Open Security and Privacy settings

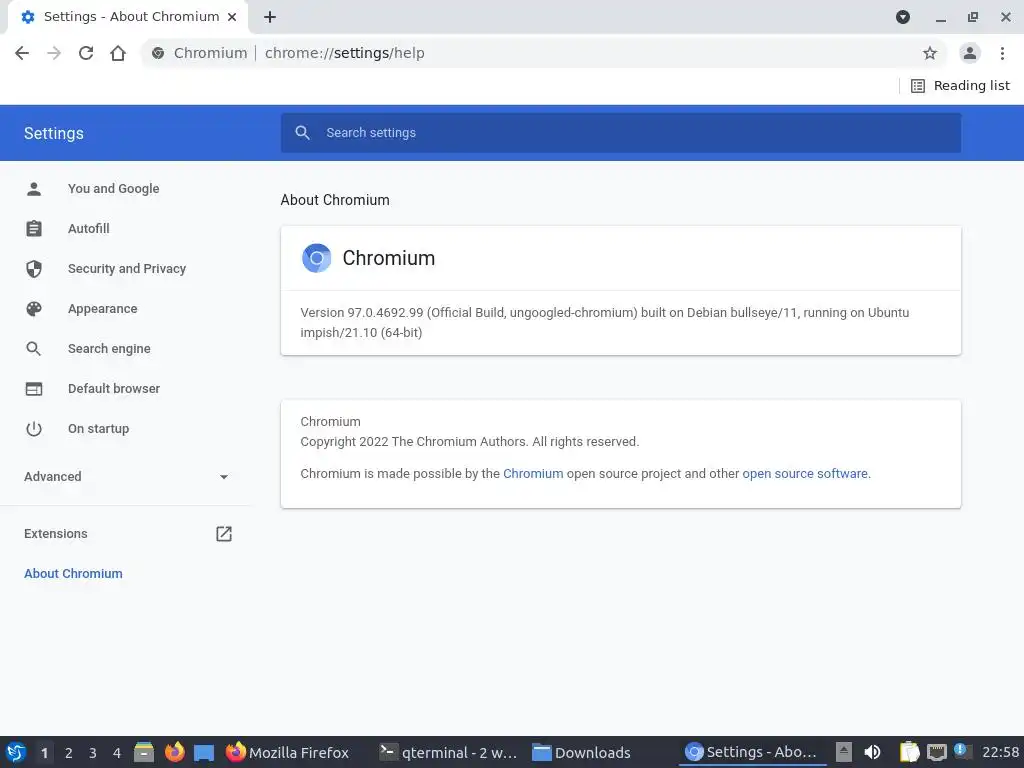127,268
